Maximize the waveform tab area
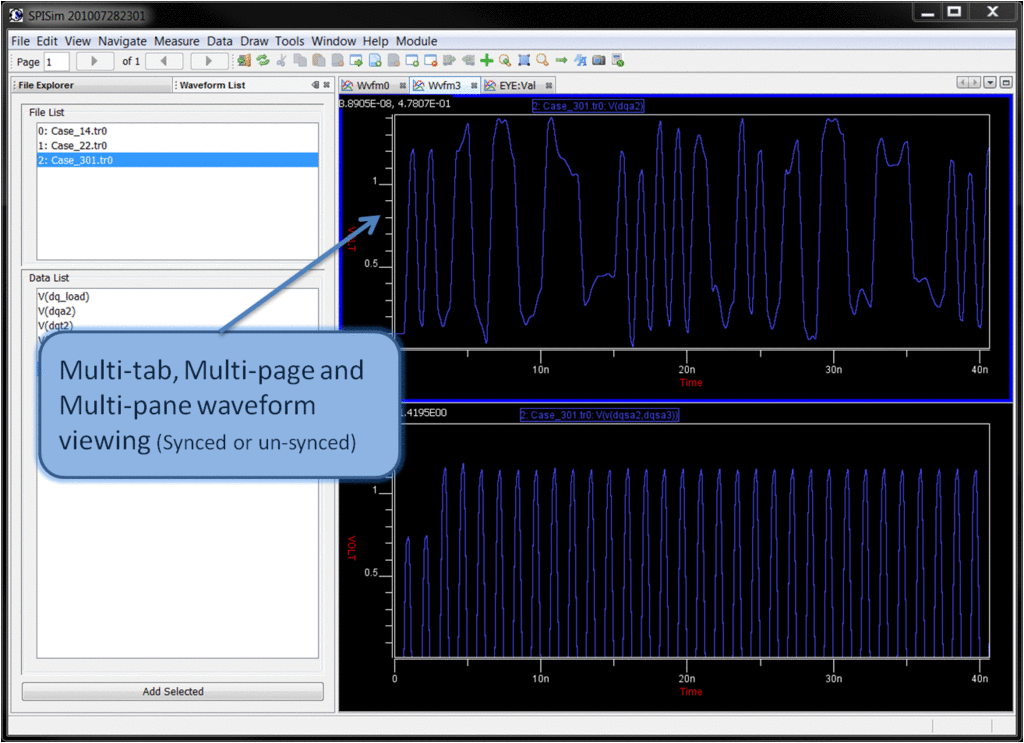 (x=1006, y=84)
